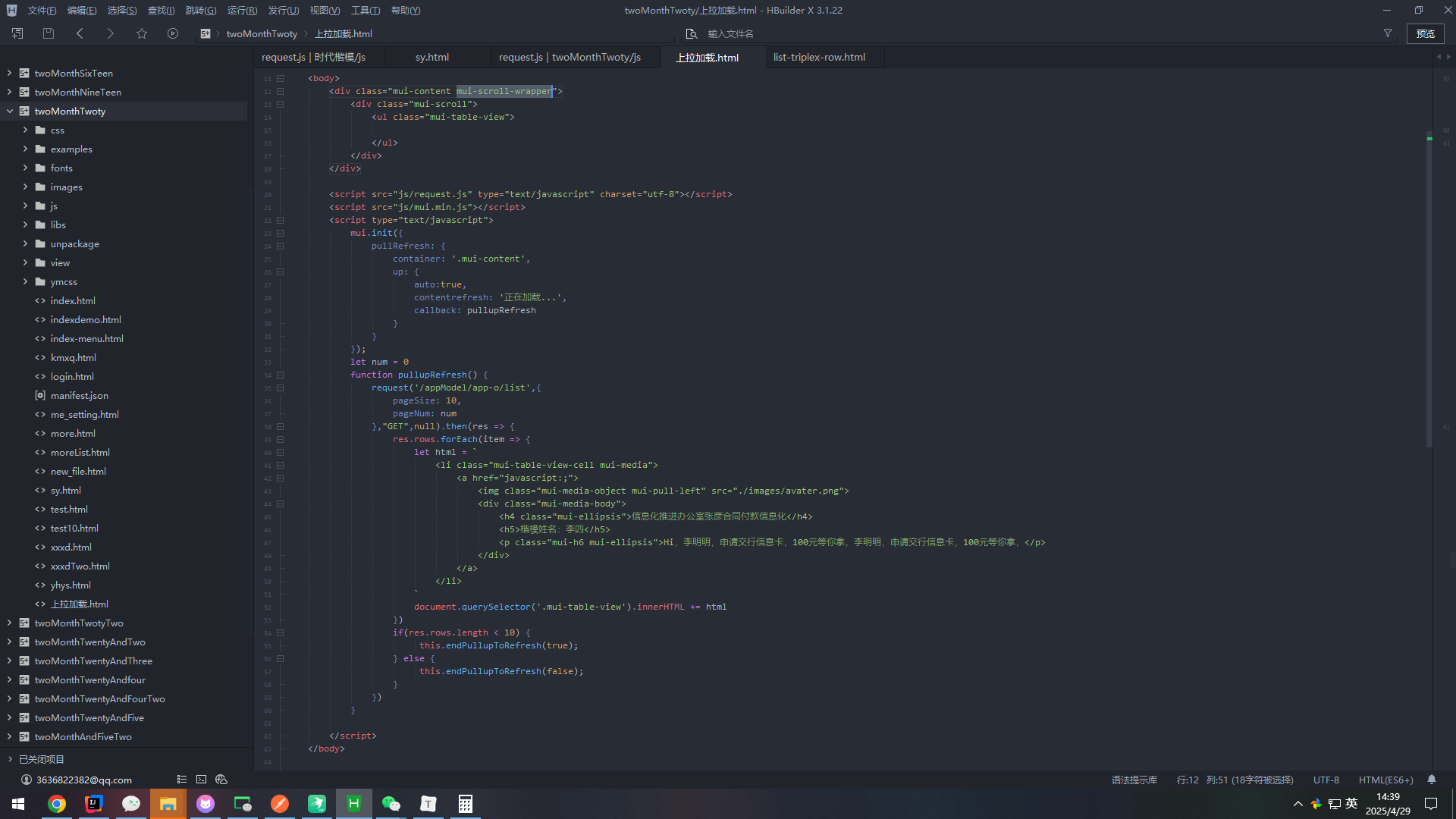
Task: Click the save file icon in toolbar
Action: (49, 33)
